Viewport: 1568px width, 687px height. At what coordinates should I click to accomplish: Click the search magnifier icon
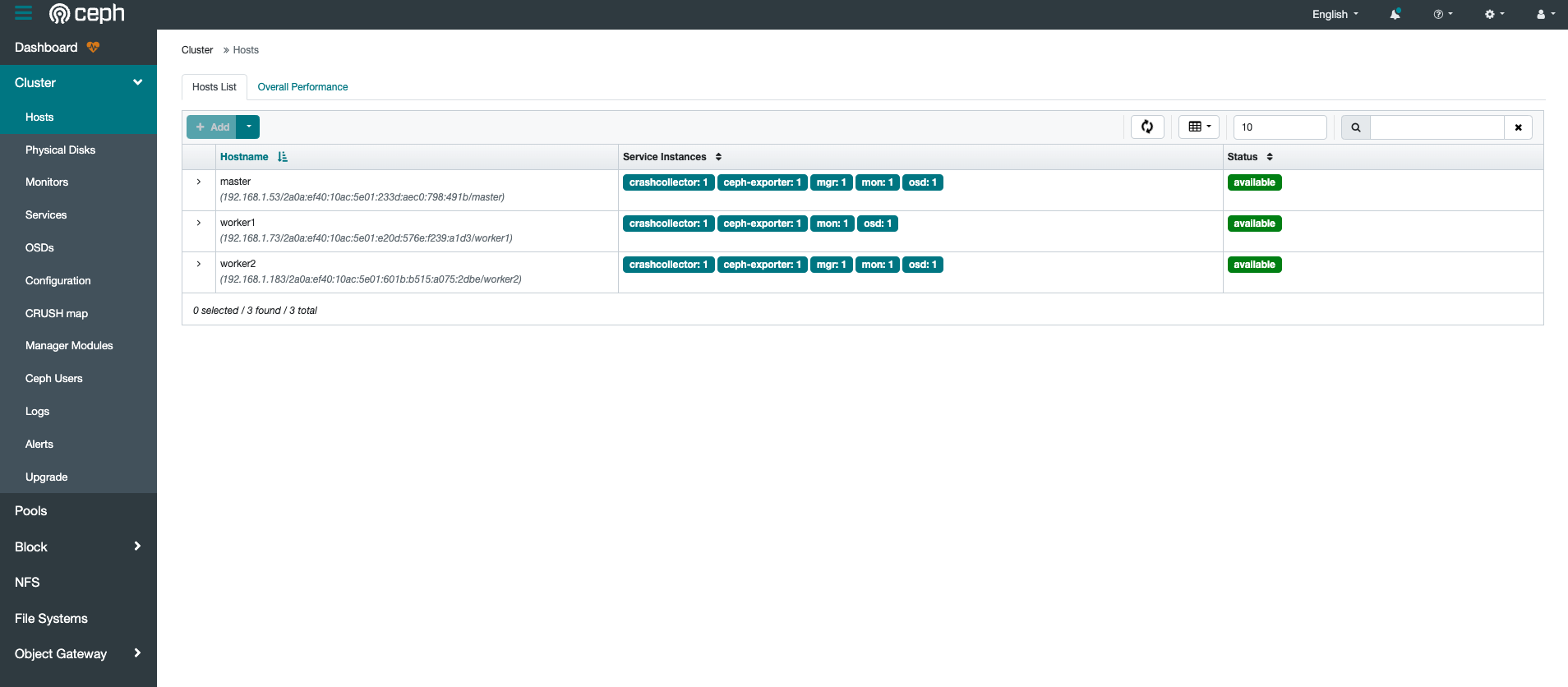pyautogui.click(x=1355, y=127)
